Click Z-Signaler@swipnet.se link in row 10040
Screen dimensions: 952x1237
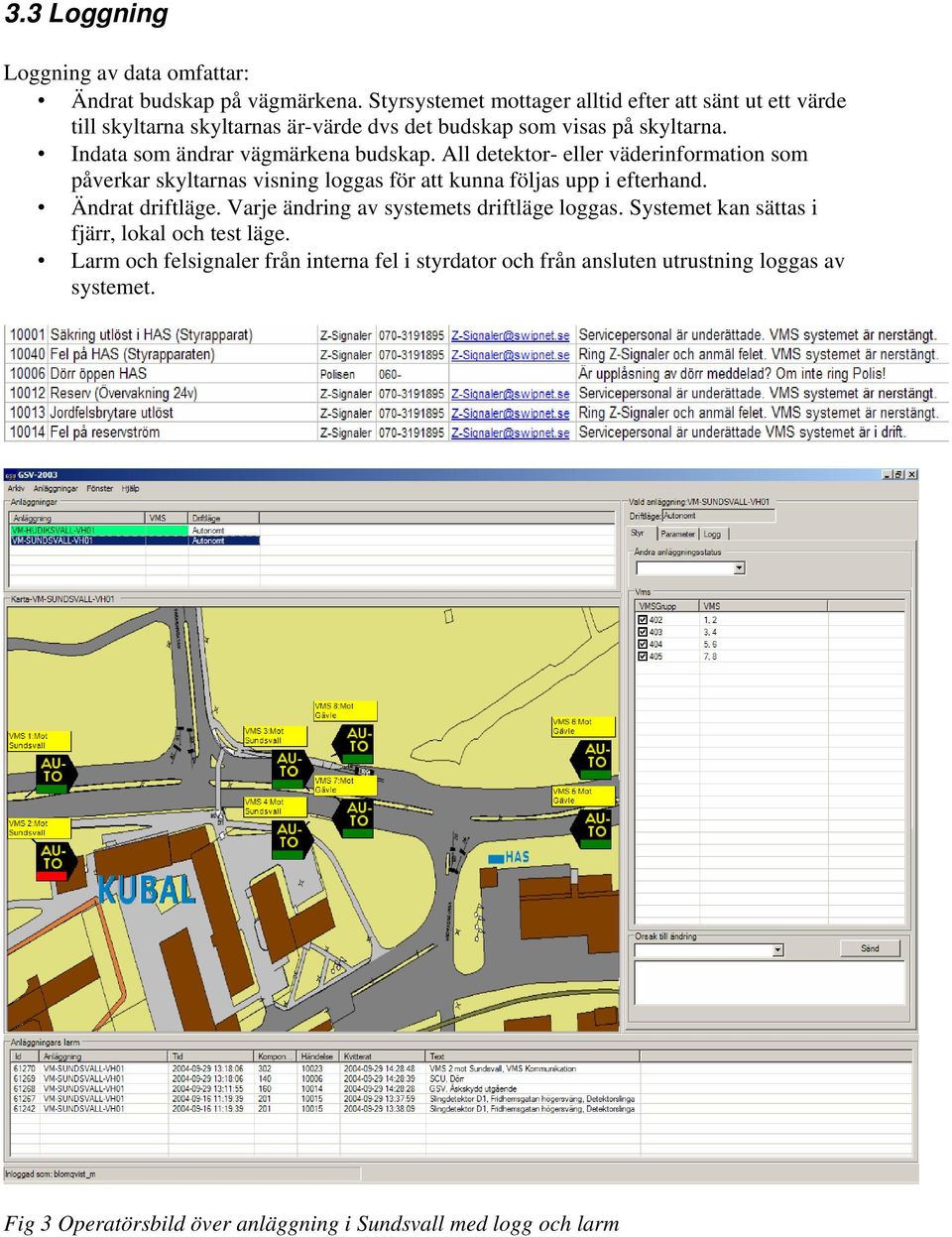511,355
